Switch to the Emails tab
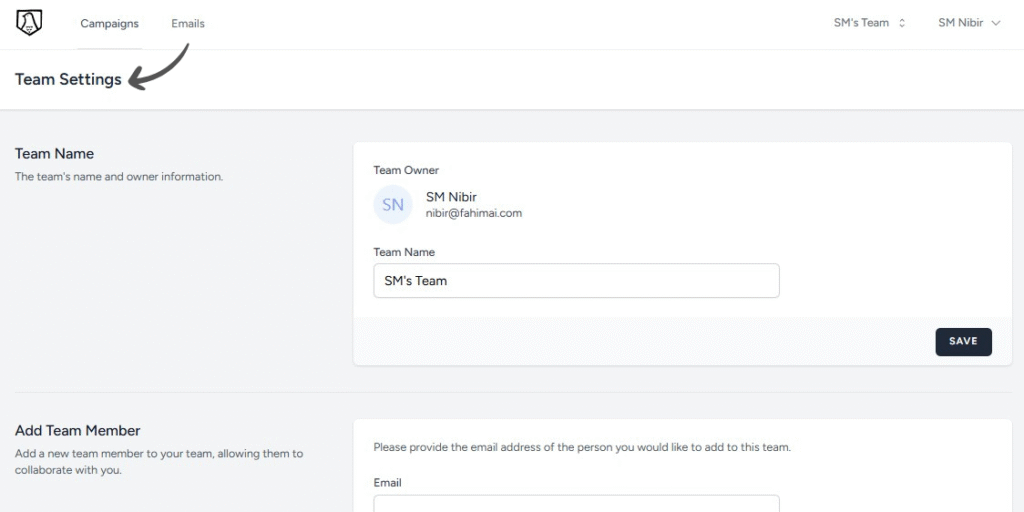Image resolution: width=1024 pixels, height=512 pixels. [x=188, y=23]
